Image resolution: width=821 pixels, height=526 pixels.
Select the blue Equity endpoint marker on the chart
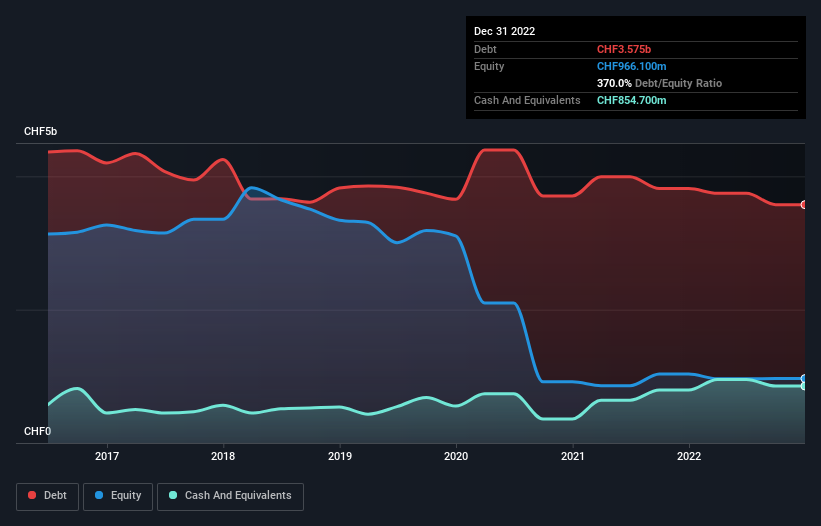point(804,378)
